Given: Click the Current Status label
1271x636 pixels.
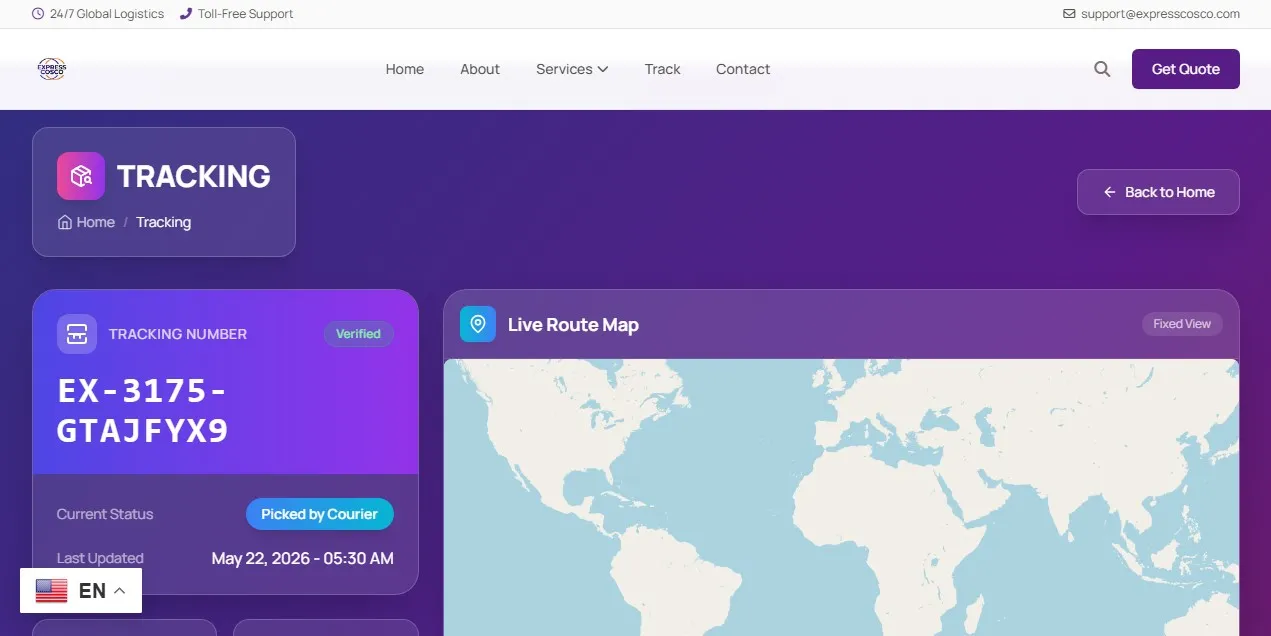Looking at the screenshot, I should coord(105,514).
